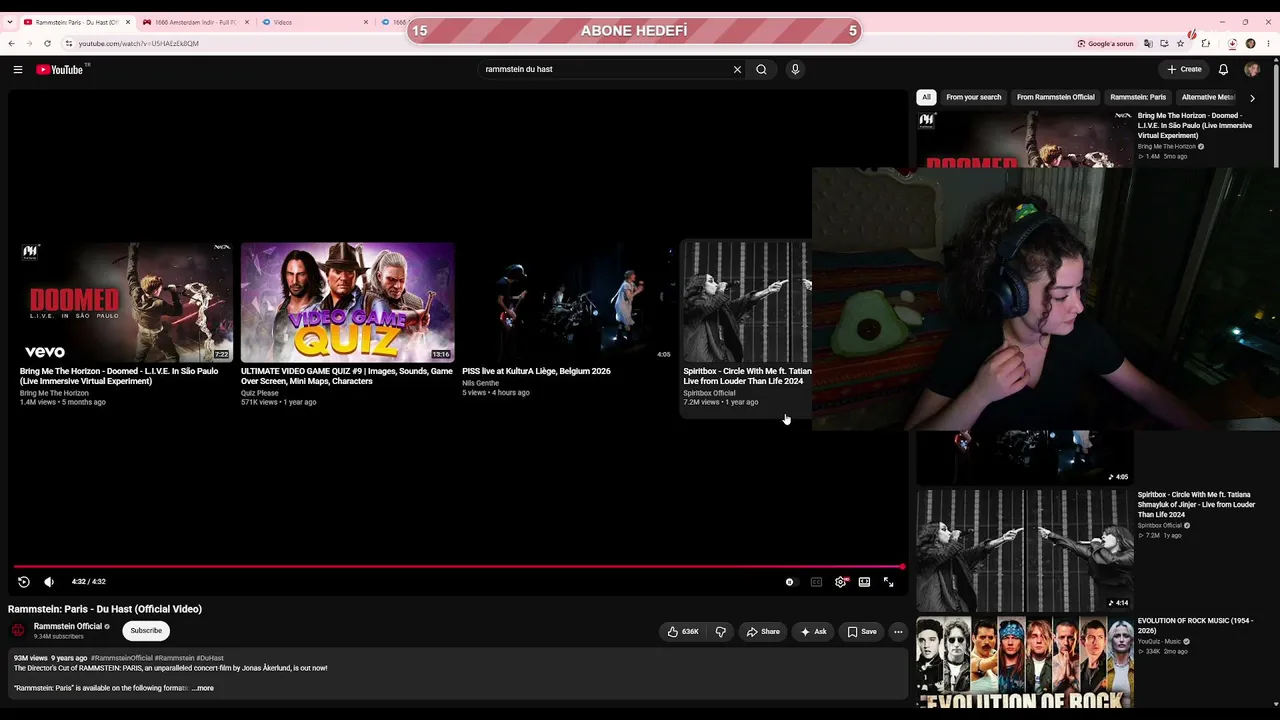Screen dimensions: 1280x720
Task: Open the player settings gear
Action: (x=841, y=582)
